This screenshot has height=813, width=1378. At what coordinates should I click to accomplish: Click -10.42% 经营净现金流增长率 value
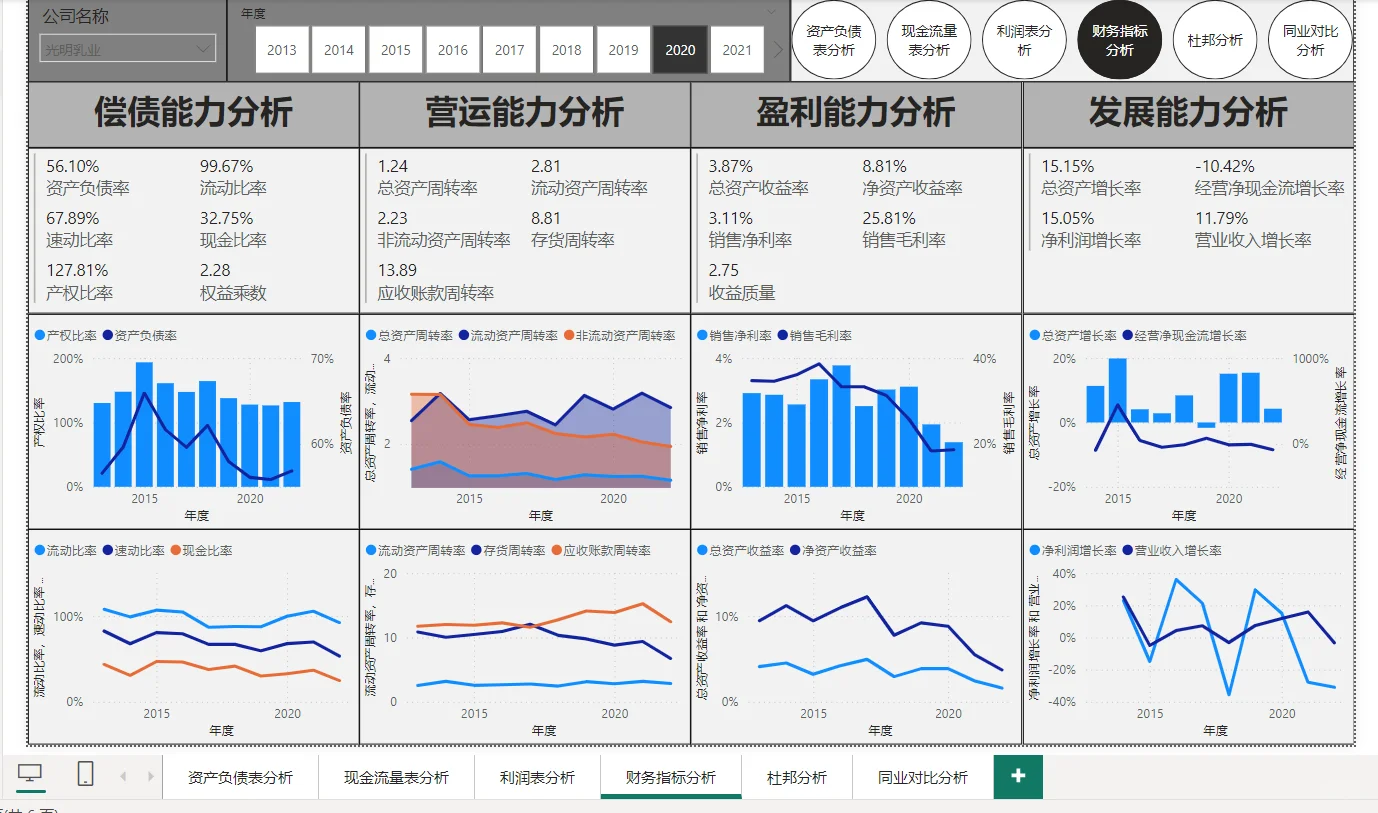(x=1225, y=167)
